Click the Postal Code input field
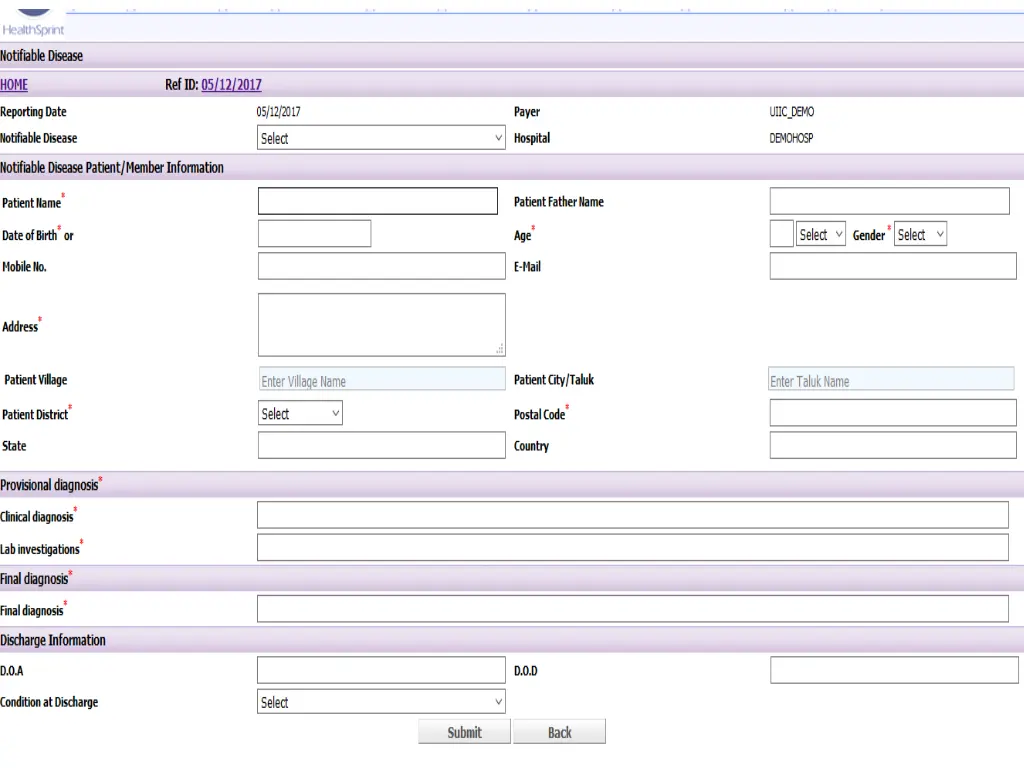 point(893,413)
